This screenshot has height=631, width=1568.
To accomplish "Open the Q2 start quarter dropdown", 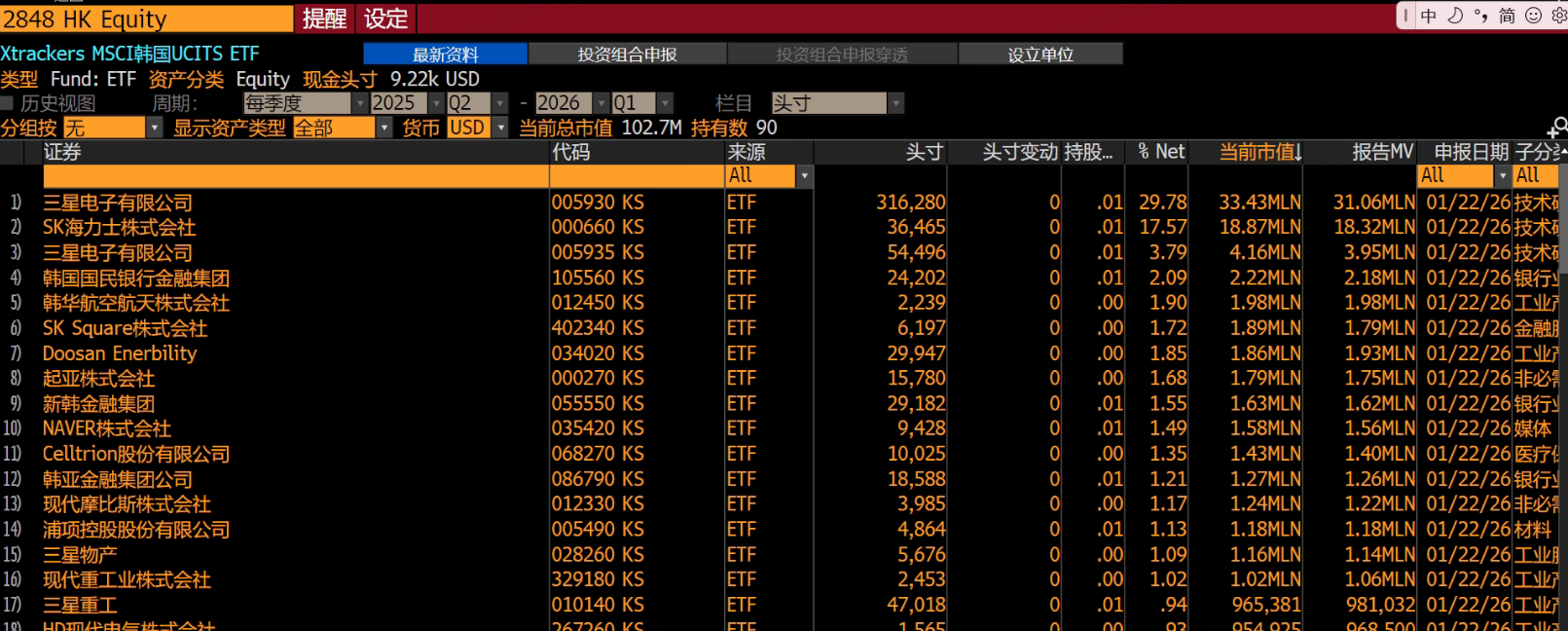I will [x=477, y=103].
